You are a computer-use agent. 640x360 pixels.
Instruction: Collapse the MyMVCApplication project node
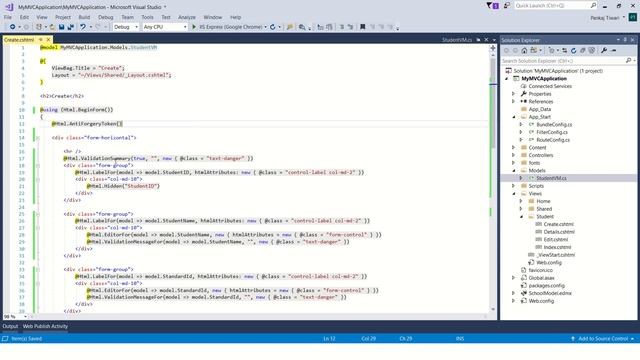tap(507, 78)
